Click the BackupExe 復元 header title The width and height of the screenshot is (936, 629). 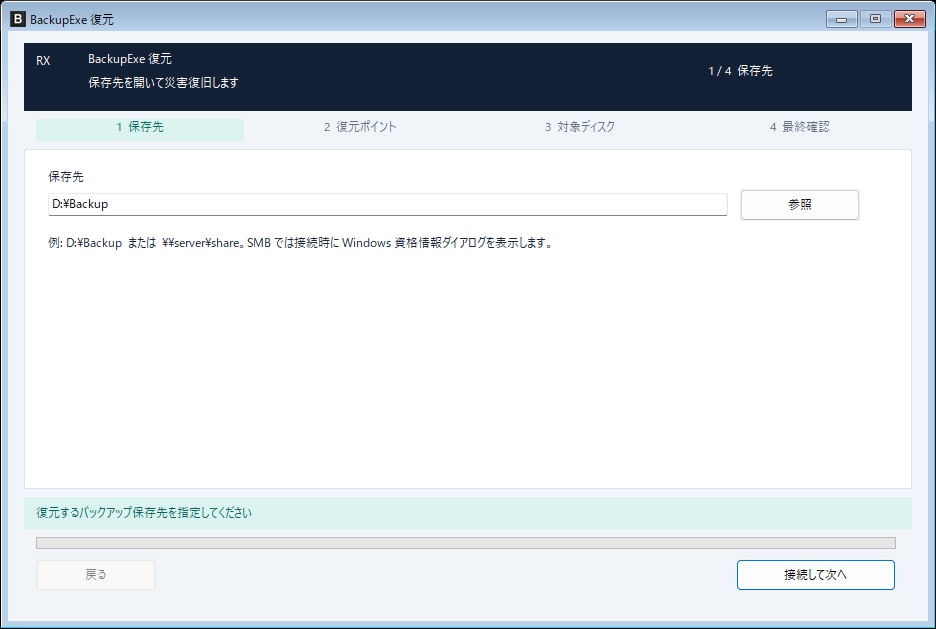pyautogui.click(x=130, y=58)
